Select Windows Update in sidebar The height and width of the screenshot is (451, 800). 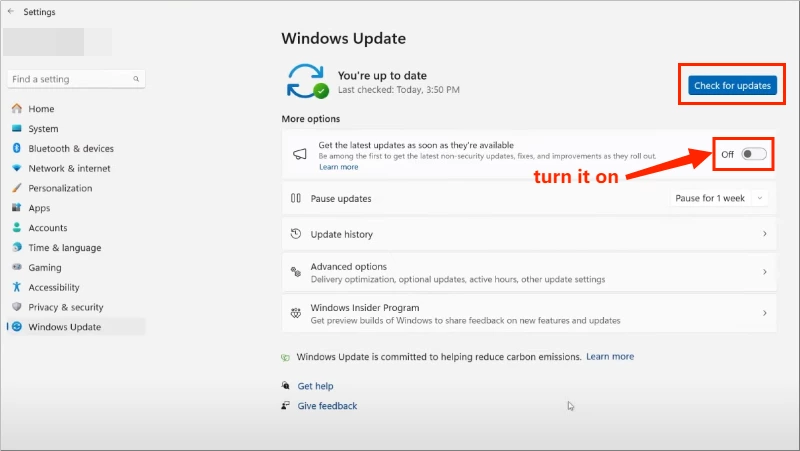[76, 327]
